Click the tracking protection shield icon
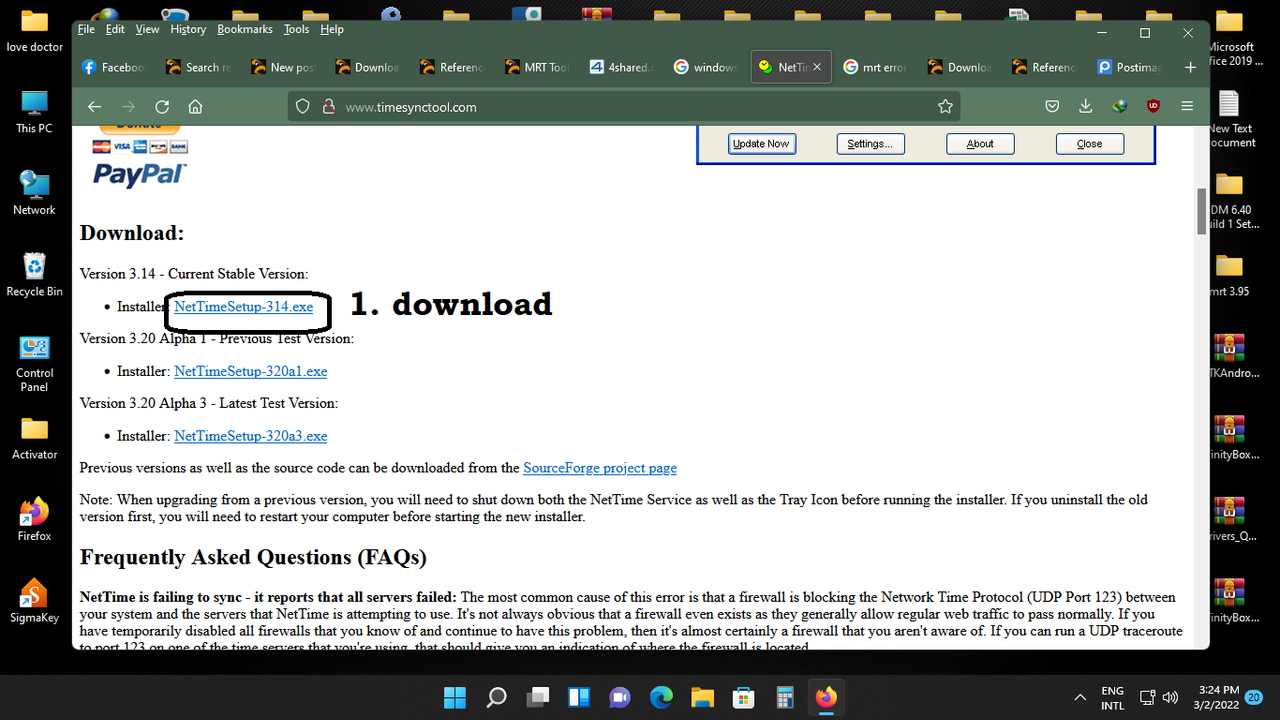Image resolution: width=1280 pixels, height=720 pixels. pyautogui.click(x=302, y=106)
